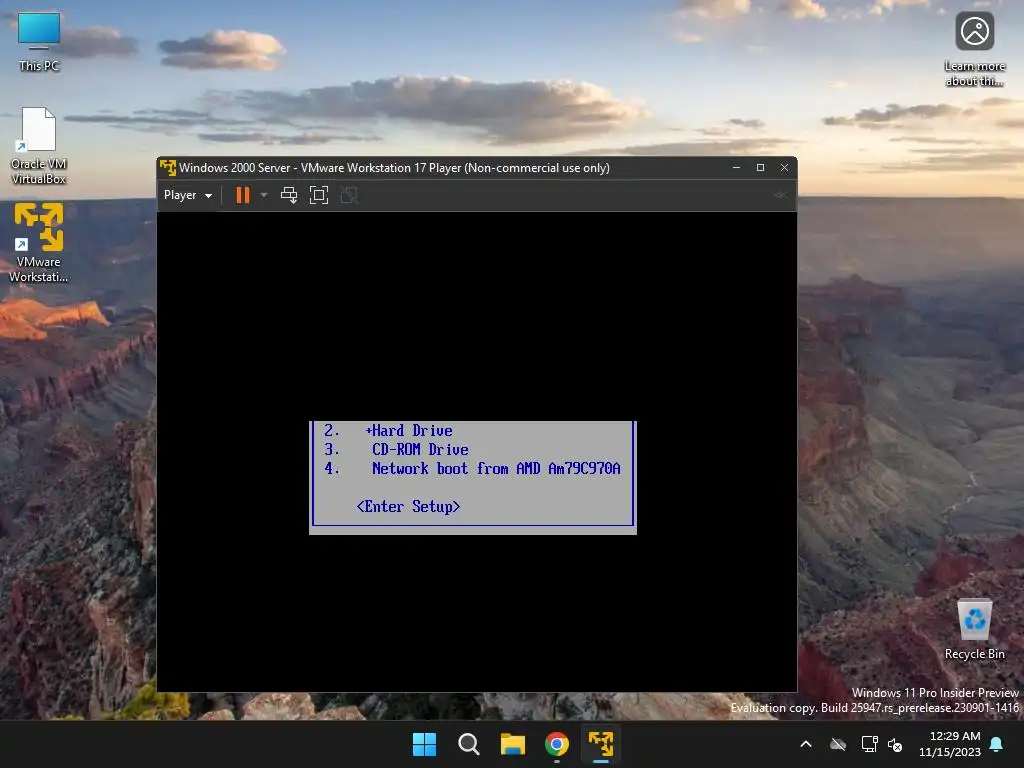Pause the virtual machine with orange button
Image resolution: width=1024 pixels, height=768 pixels.
click(x=243, y=195)
